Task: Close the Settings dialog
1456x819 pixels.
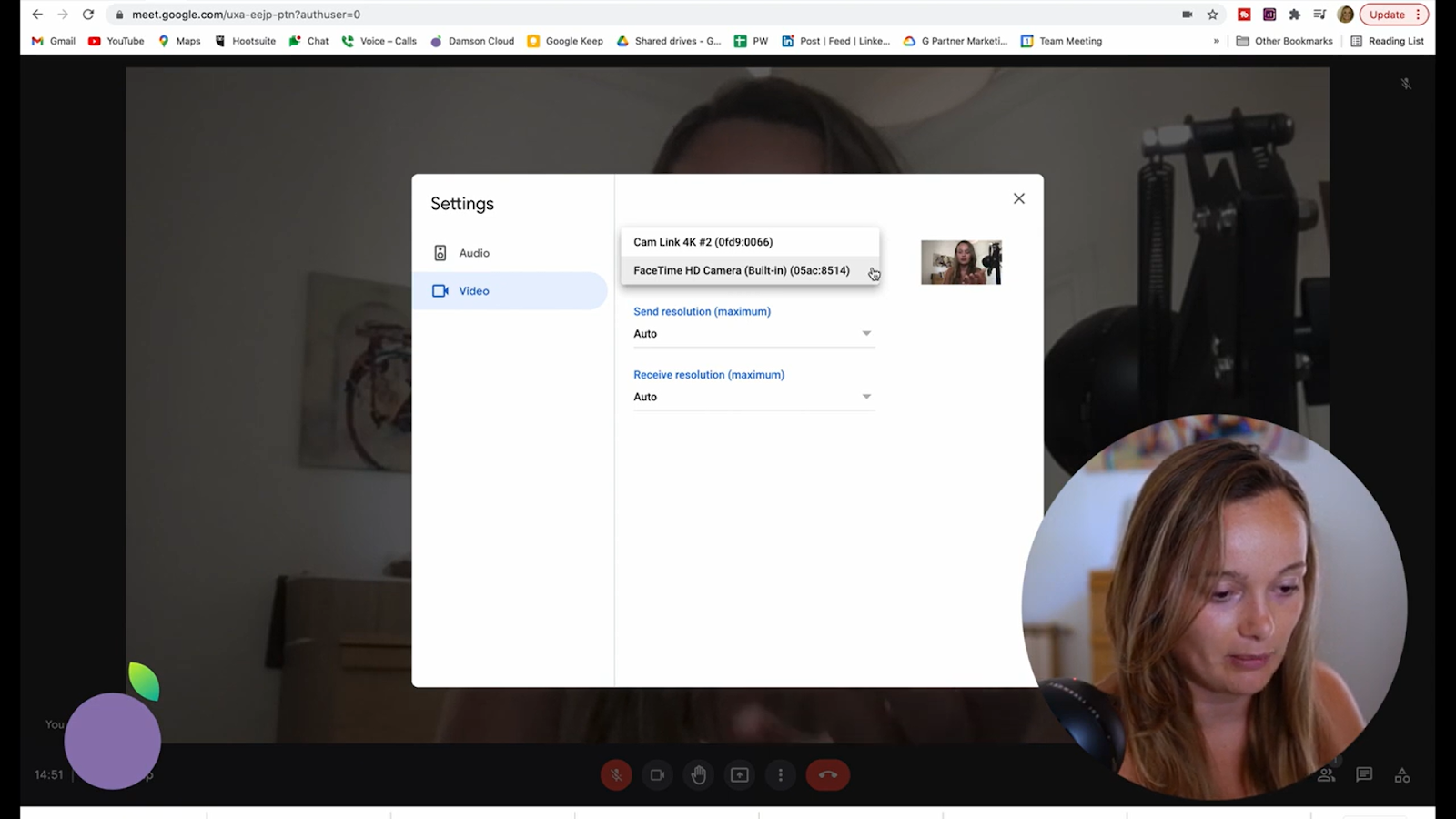Action: tap(1019, 198)
